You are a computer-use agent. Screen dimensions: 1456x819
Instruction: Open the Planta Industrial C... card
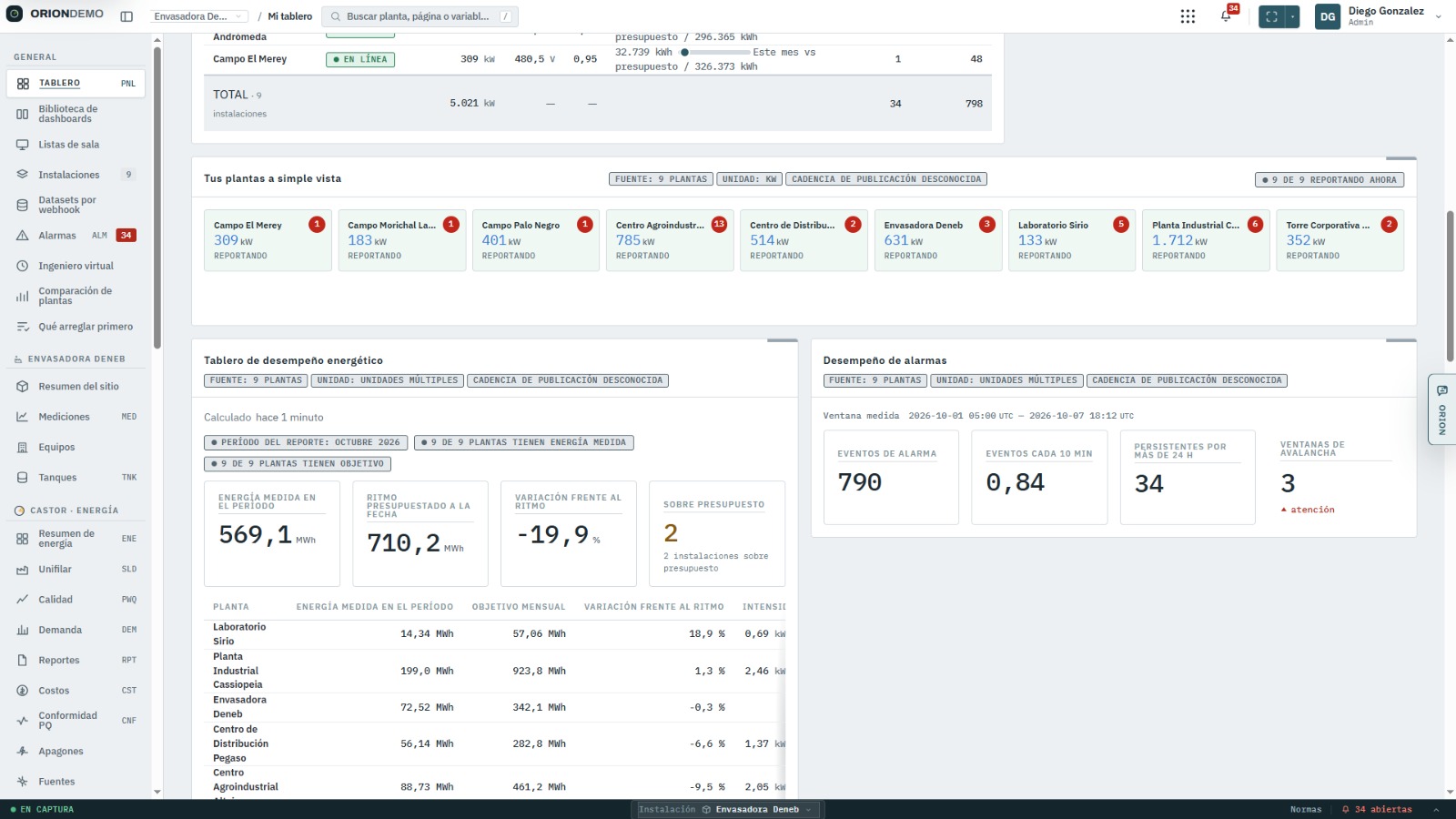click(1206, 239)
